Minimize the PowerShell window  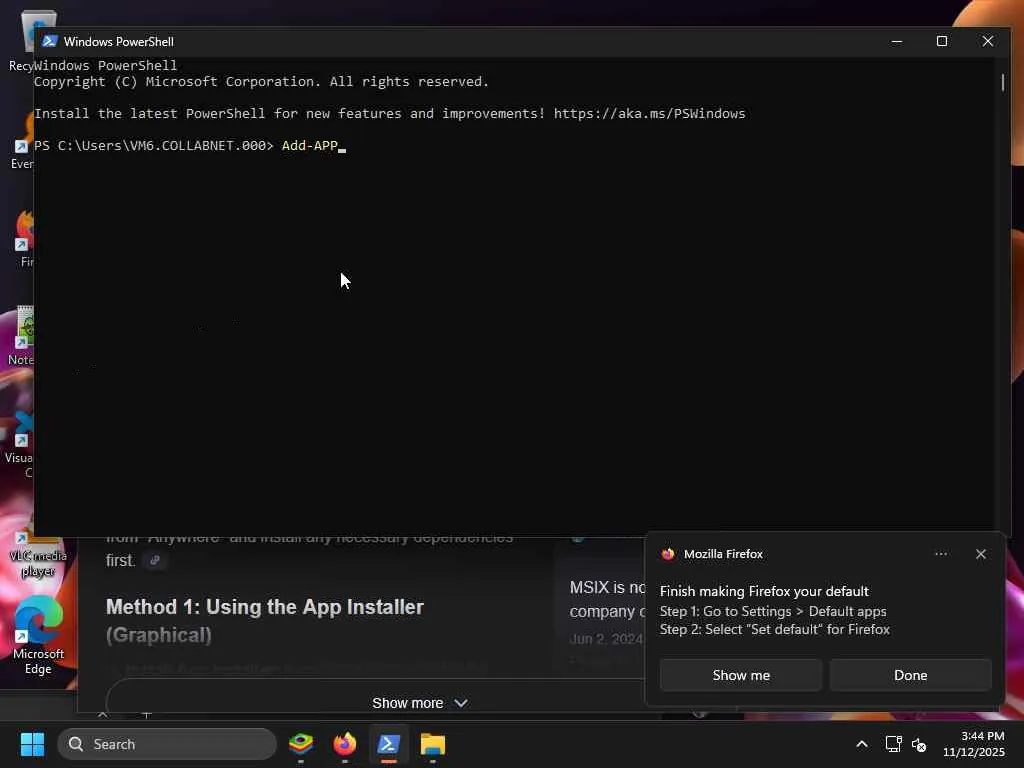[897, 41]
